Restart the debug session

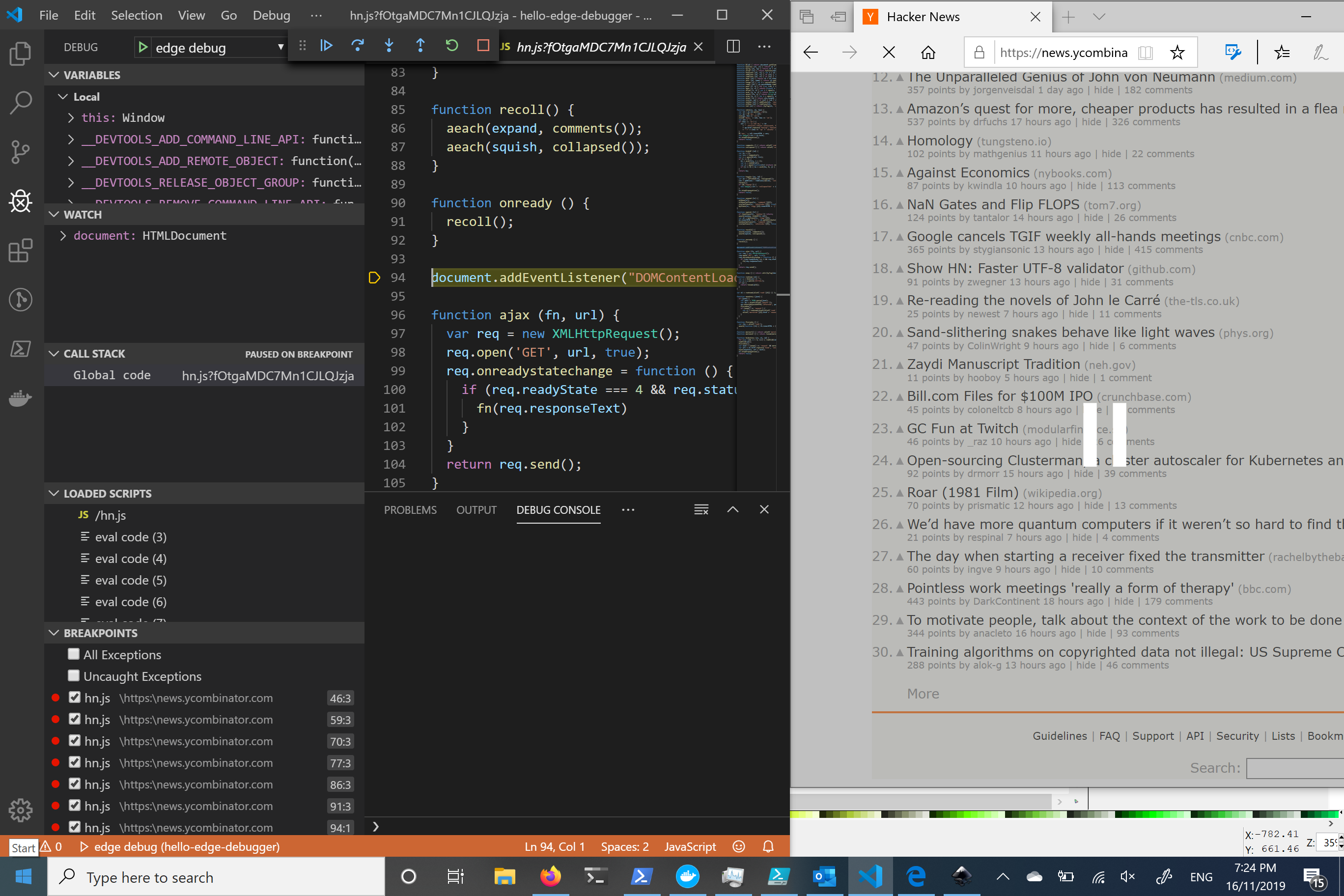[452, 46]
